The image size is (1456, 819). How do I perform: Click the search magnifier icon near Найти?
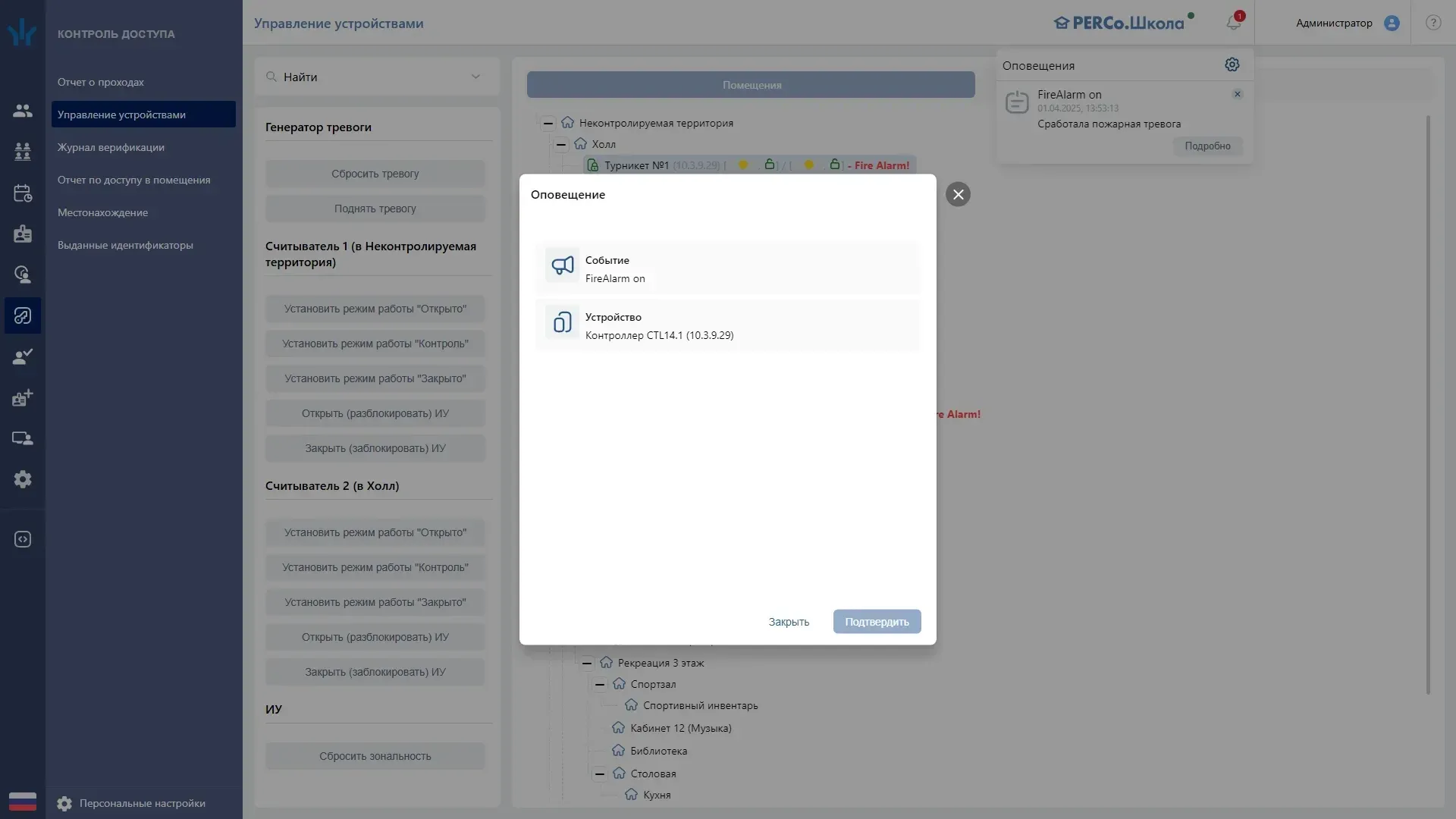point(271,77)
